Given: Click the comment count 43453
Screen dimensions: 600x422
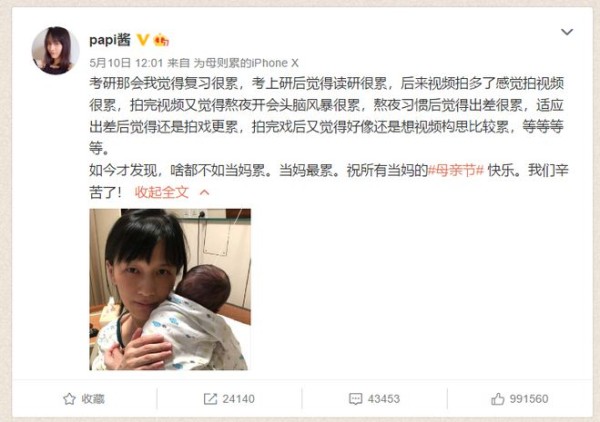Looking at the screenshot, I should (384, 399).
